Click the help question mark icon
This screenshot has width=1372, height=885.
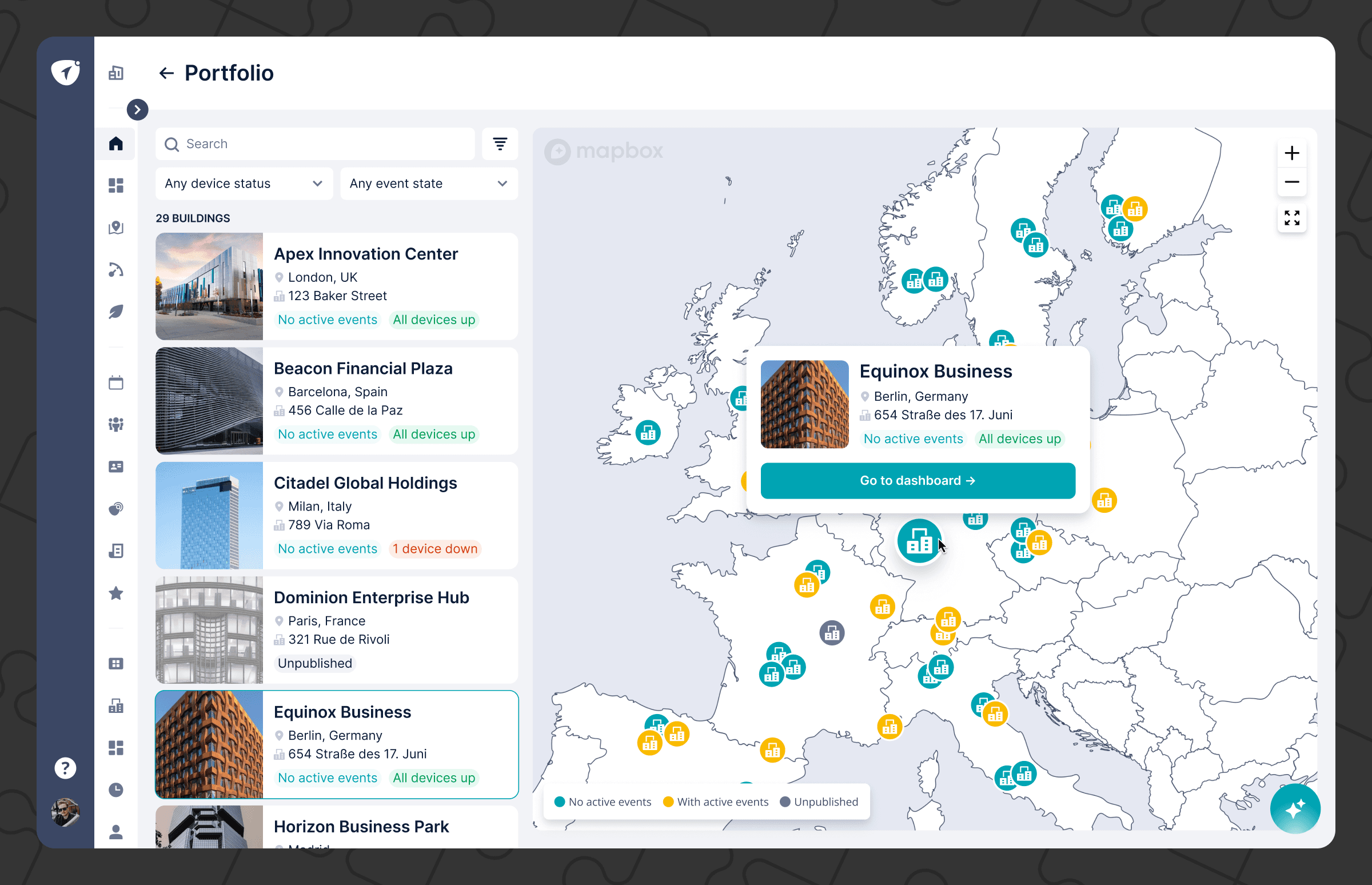tap(65, 768)
